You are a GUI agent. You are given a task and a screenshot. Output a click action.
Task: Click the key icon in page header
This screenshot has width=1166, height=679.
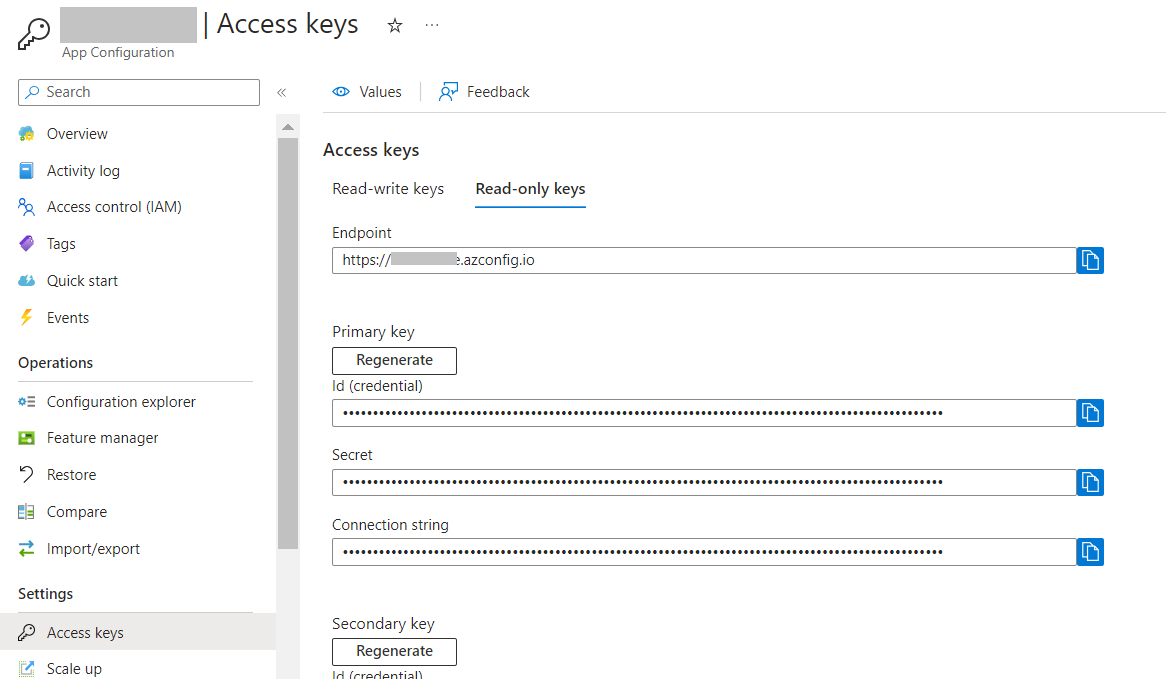tap(33, 33)
